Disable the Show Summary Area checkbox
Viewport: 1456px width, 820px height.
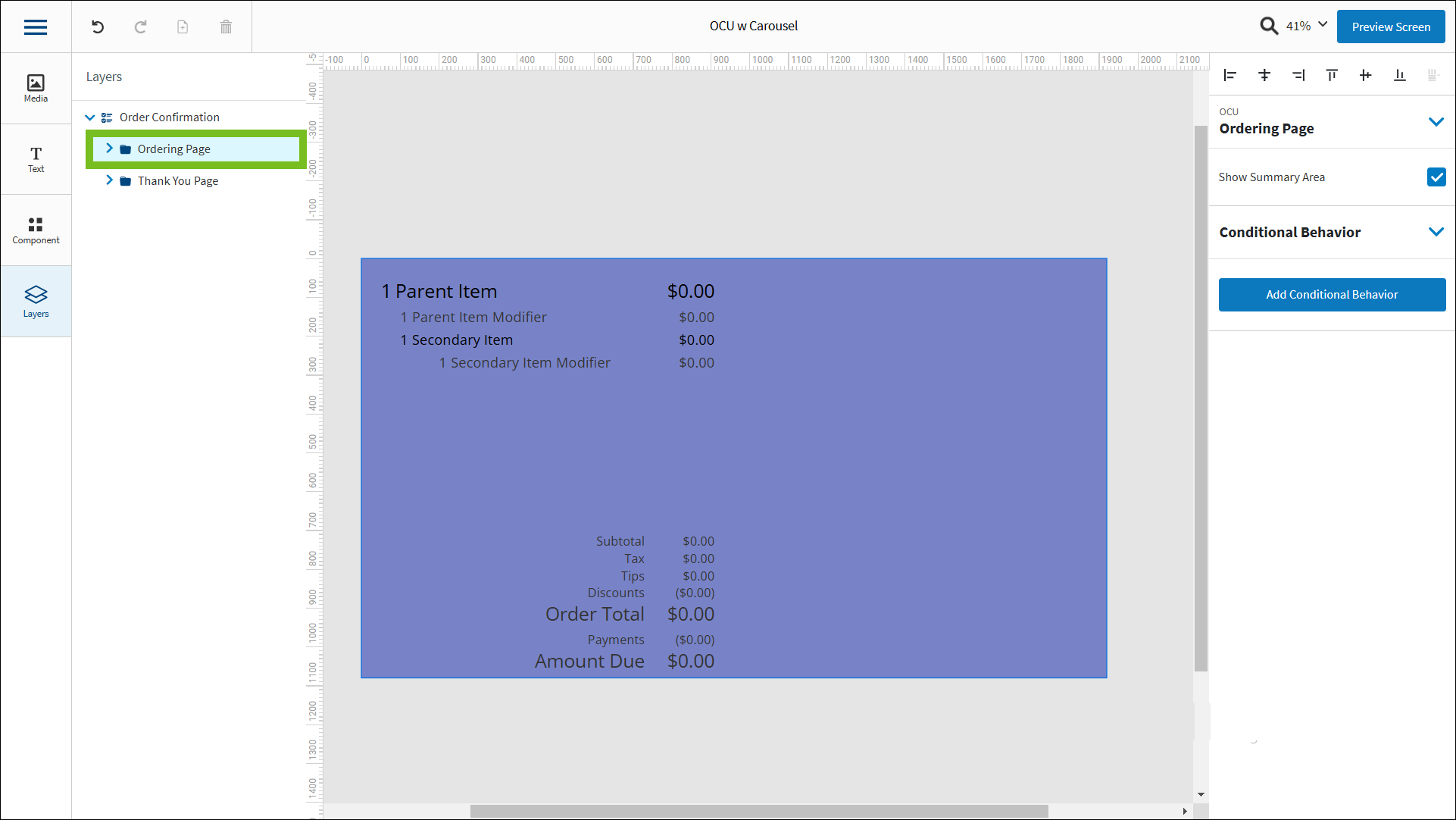click(x=1436, y=177)
